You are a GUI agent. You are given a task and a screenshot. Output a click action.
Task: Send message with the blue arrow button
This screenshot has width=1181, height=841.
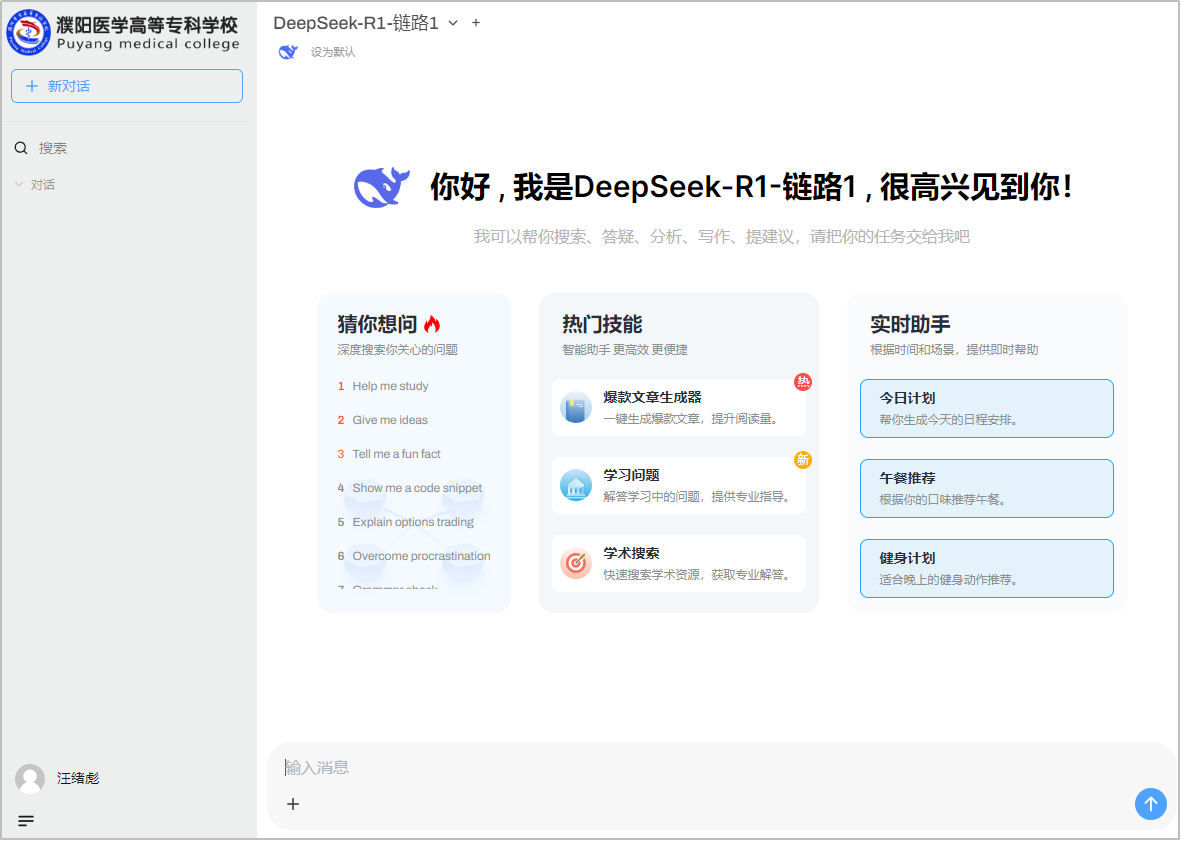[x=1151, y=804]
